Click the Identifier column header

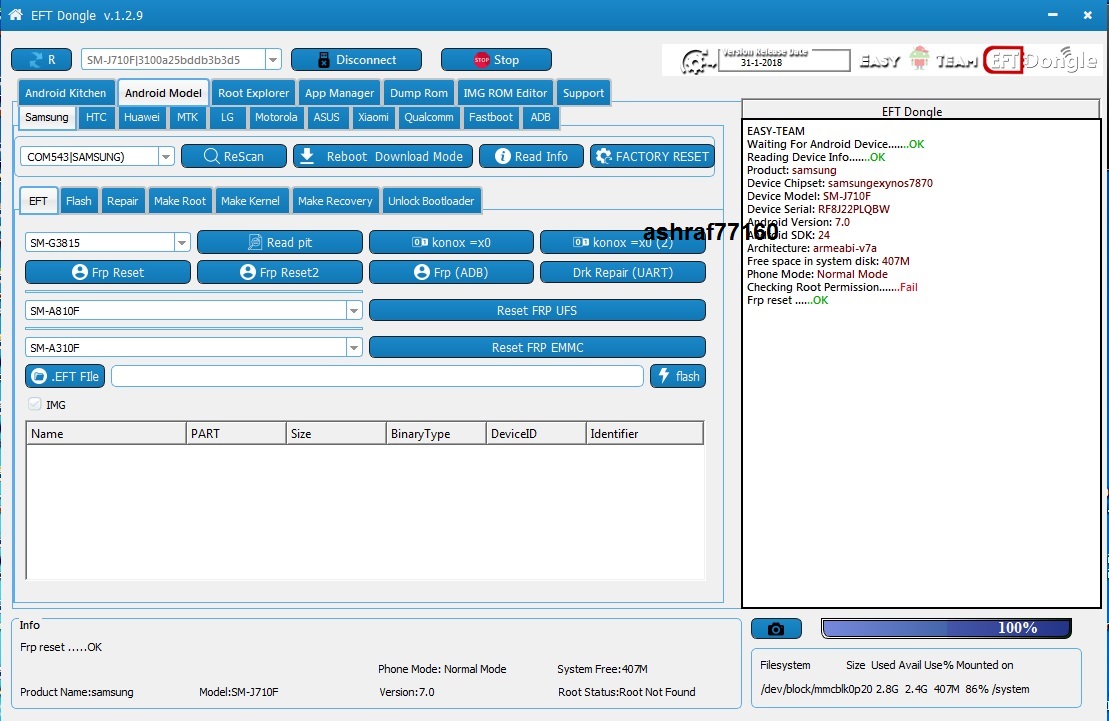pyautogui.click(x=645, y=433)
